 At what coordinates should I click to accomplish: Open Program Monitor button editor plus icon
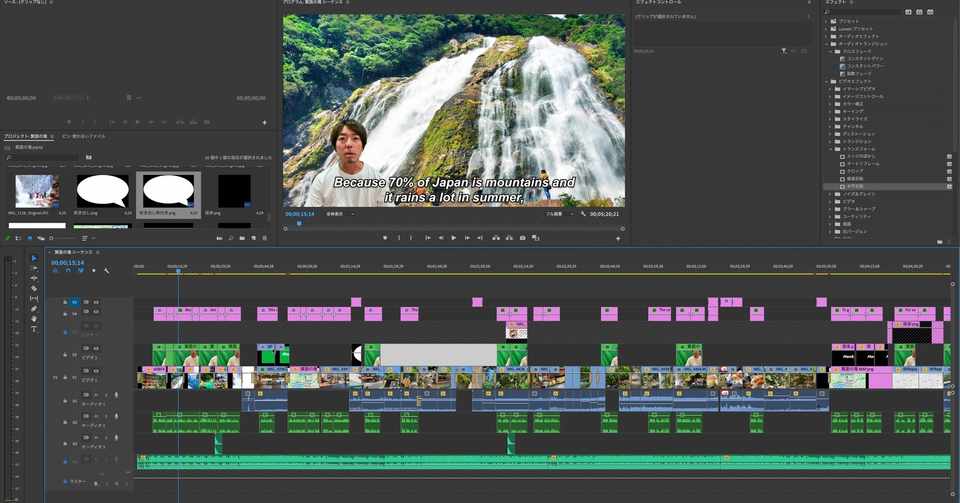click(x=618, y=238)
